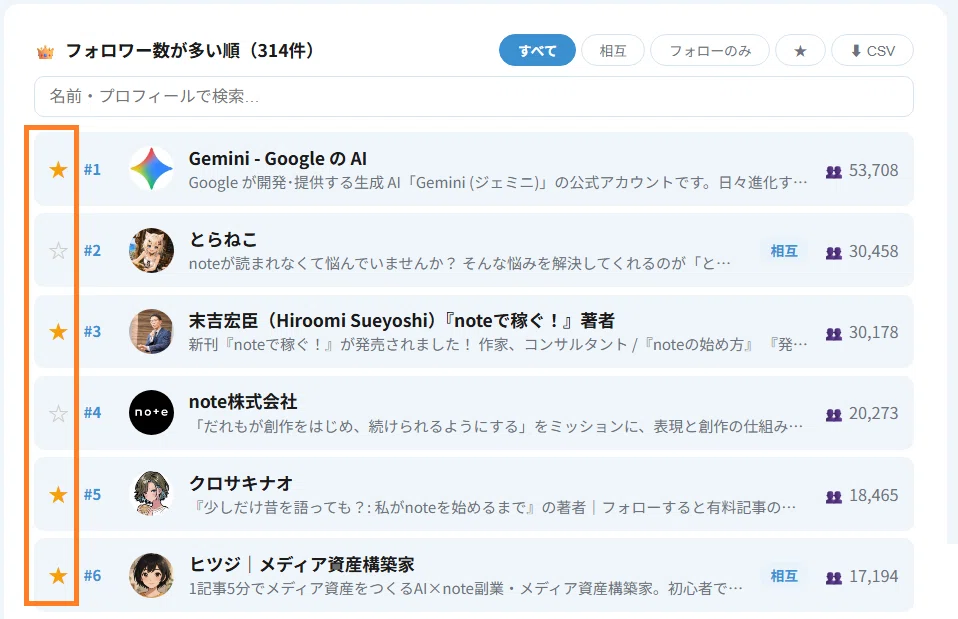
Task: Click the description starting 『少しだけ昔を語っても
Action: pos(493,508)
